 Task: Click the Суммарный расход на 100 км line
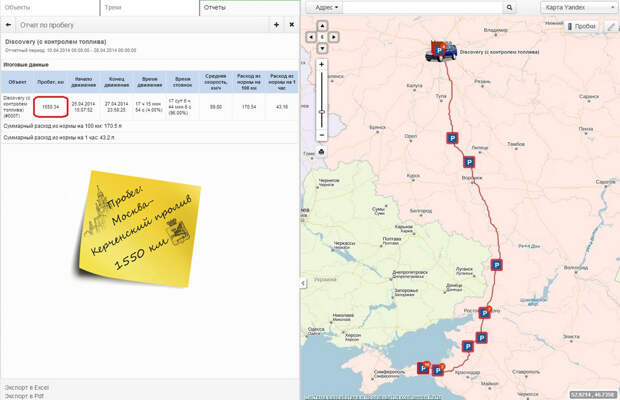(x=62, y=126)
